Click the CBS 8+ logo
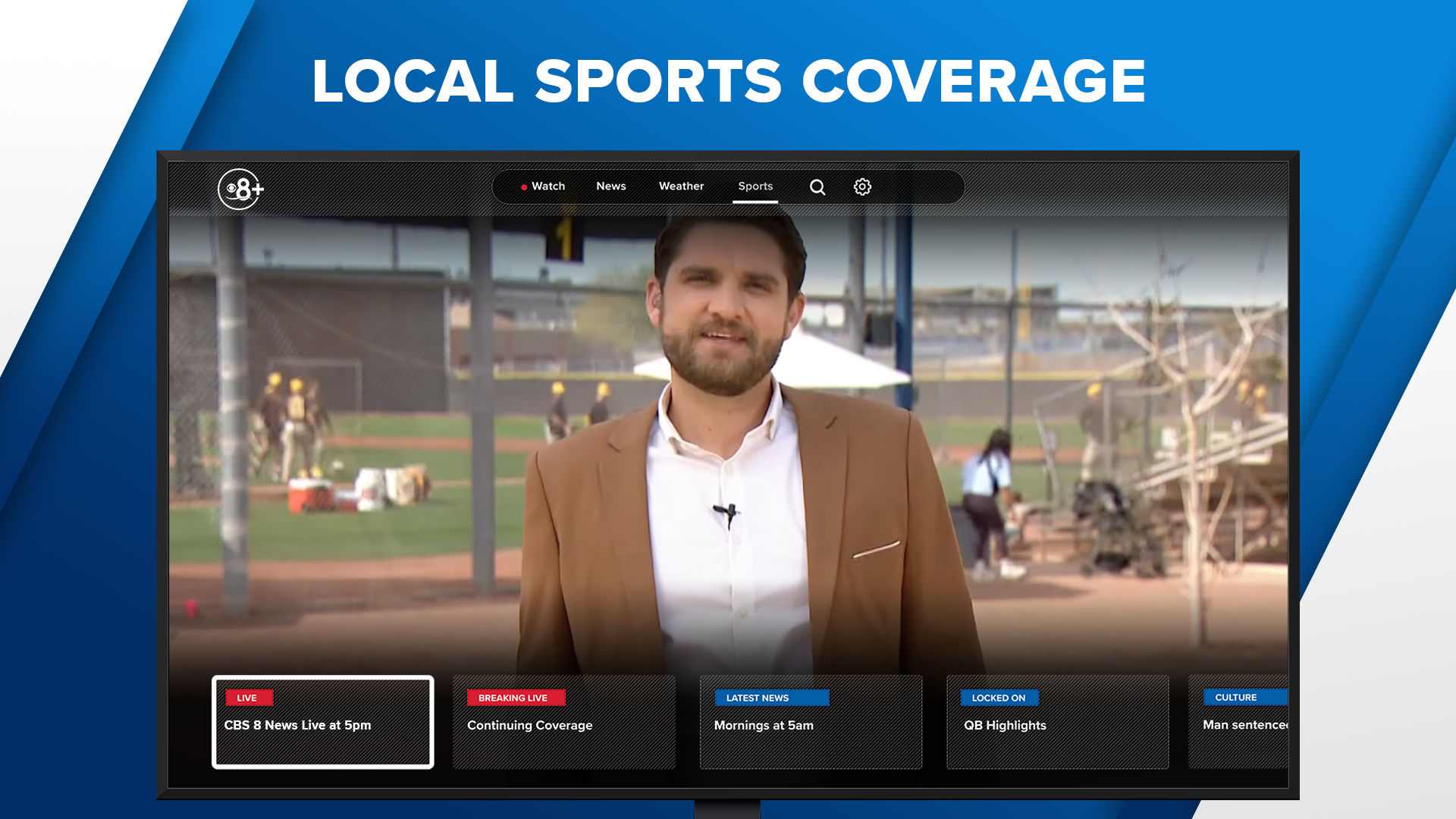 [240, 189]
